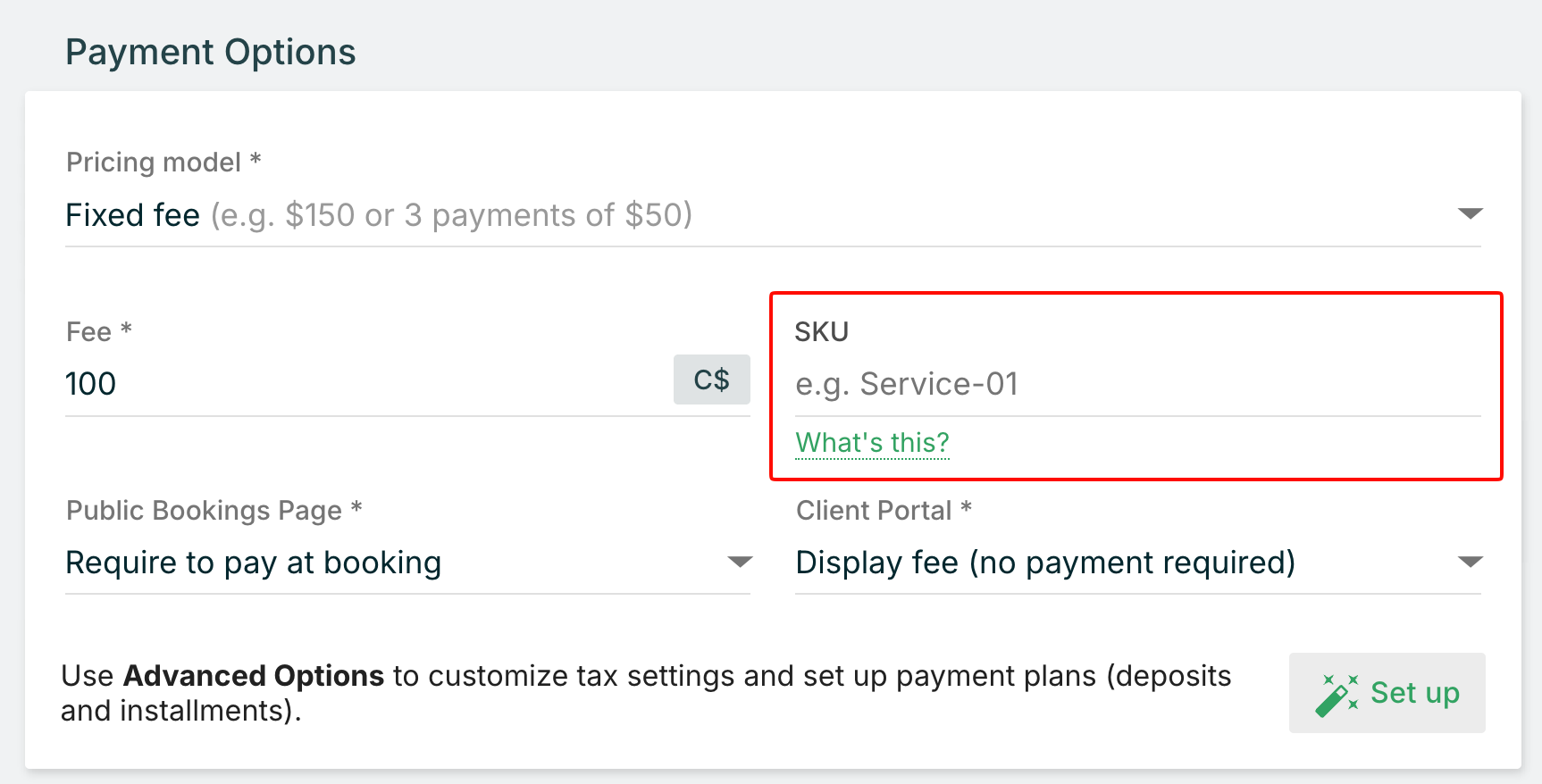
Task: Click the magic wand icon beside Set up
Action: (x=1337, y=695)
